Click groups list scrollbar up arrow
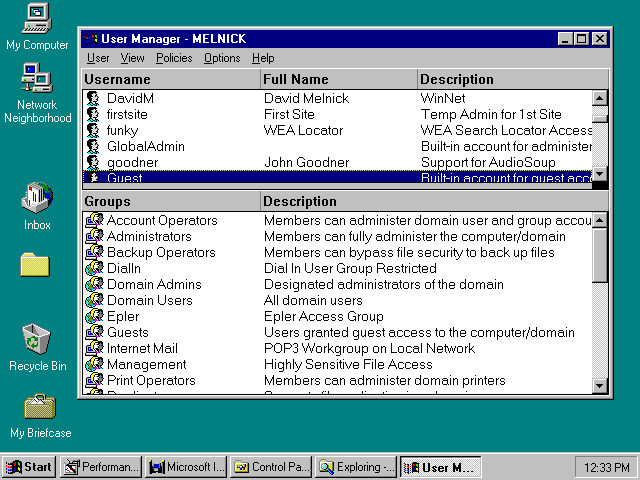Screen dimensions: 640x480 click(599, 220)
